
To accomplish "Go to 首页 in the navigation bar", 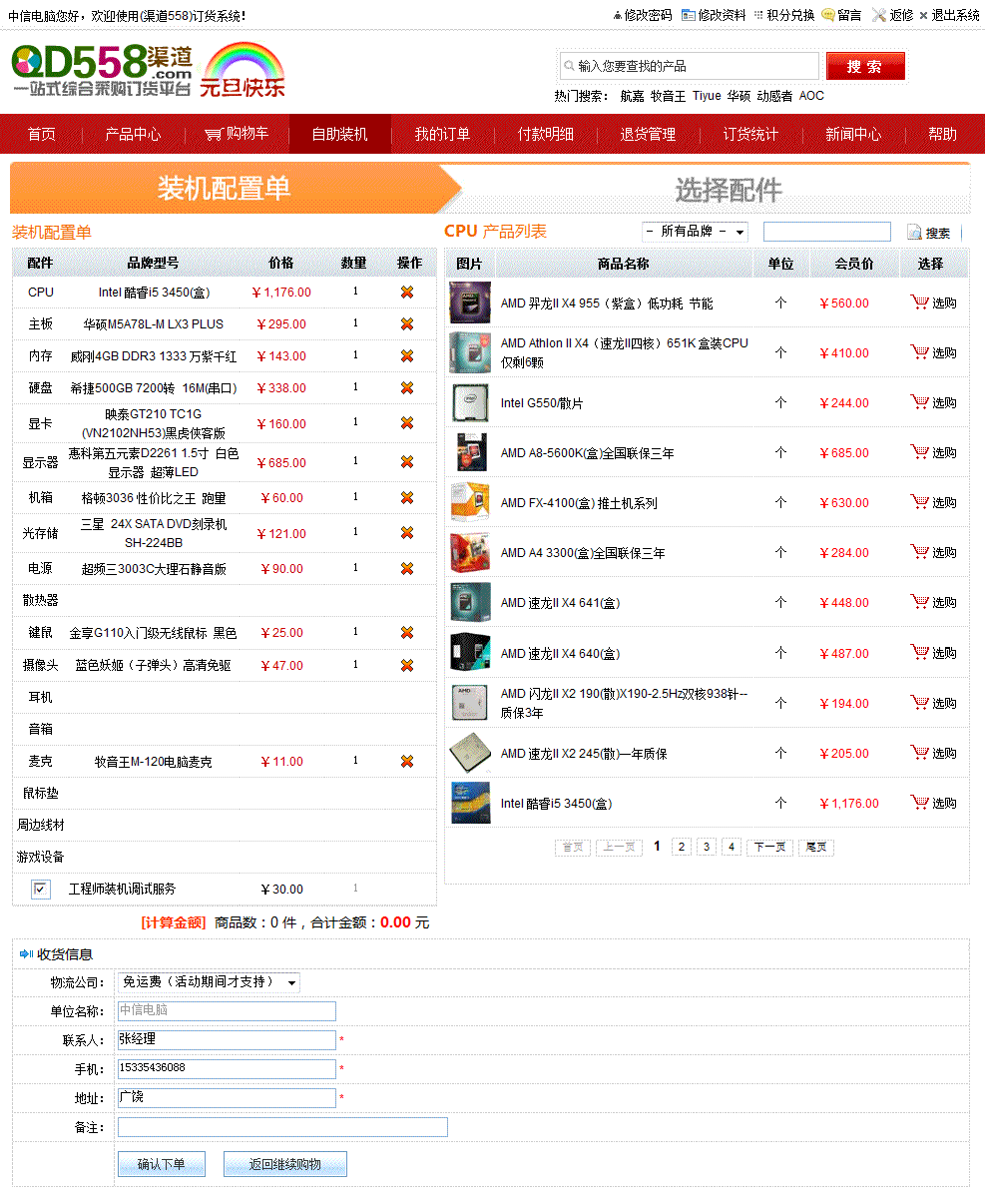I will click(x=42, y=134).
